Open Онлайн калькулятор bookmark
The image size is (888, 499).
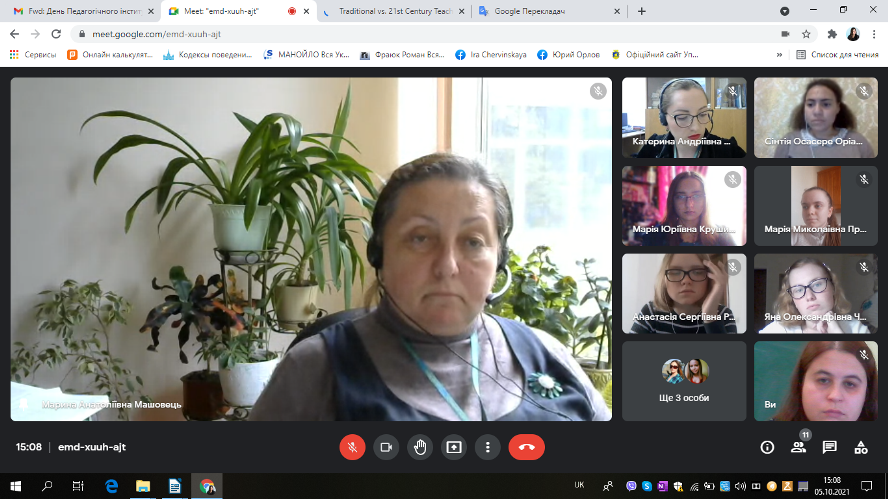pos(110,55)
